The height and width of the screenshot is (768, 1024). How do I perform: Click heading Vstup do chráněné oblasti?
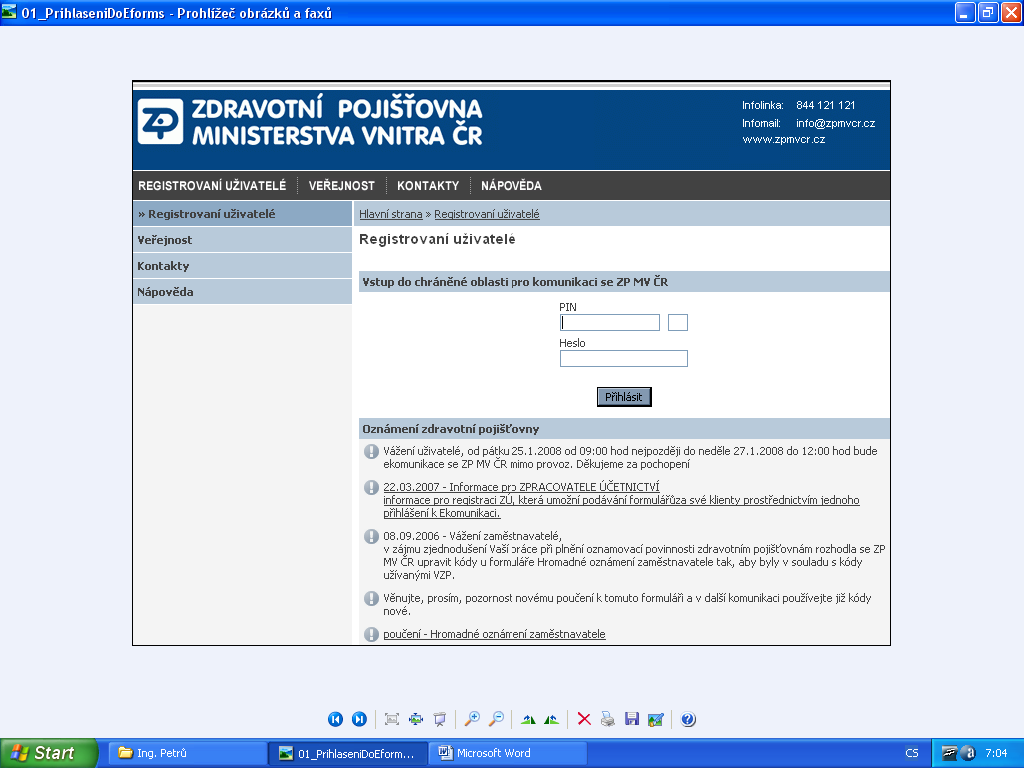point(515,282)
